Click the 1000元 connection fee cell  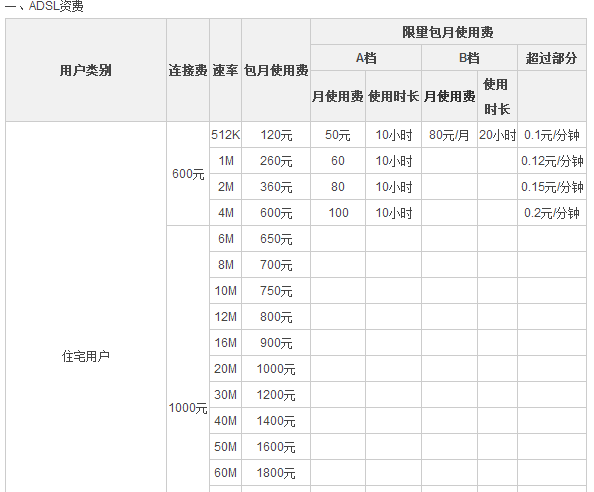188,408
